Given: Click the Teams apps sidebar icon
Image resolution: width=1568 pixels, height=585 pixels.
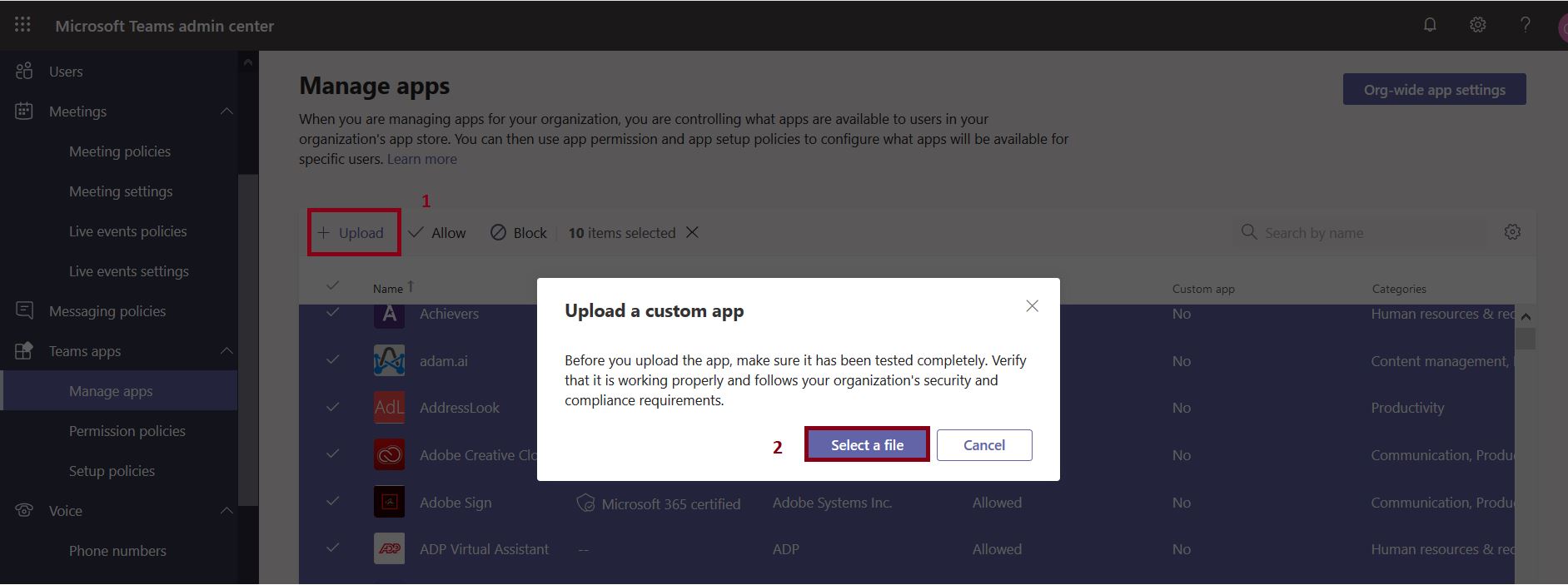Looking at the screenshot, I should pos(24,350).
